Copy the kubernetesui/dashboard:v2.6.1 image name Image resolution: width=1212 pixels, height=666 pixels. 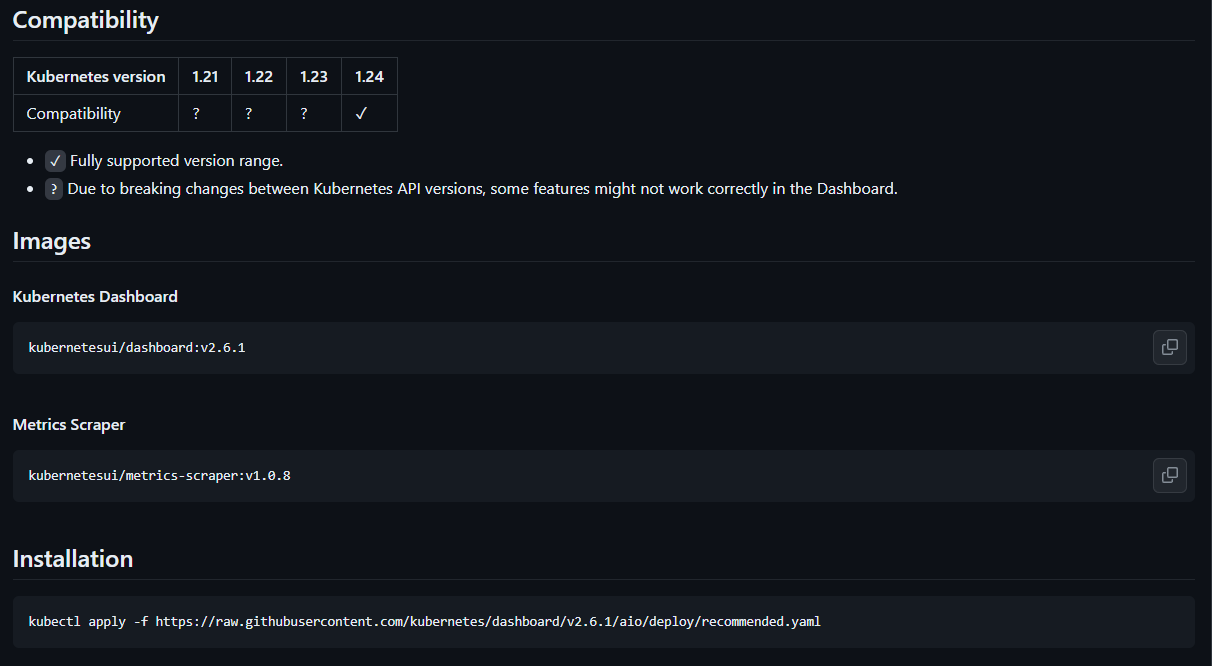(1169, 347)
